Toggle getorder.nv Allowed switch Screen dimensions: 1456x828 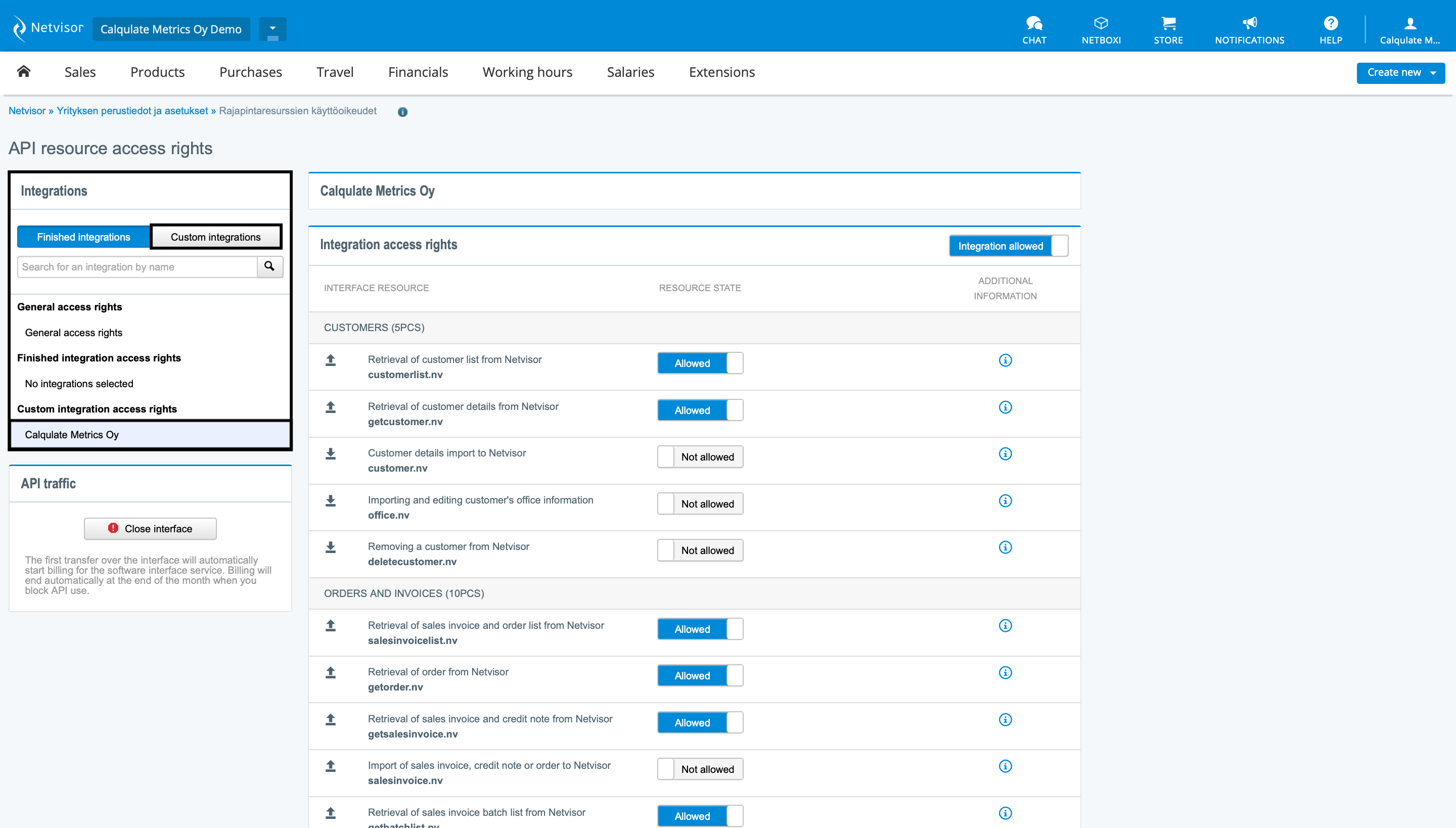click(x=700, y=675)
